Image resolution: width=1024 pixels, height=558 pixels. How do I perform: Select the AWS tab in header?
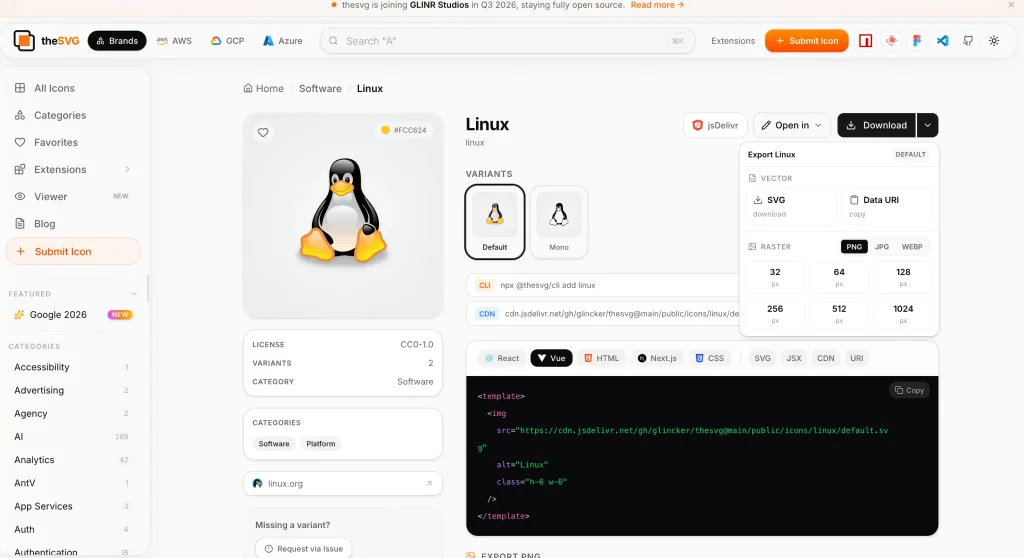pyautogui.click(x=174, y=41)
